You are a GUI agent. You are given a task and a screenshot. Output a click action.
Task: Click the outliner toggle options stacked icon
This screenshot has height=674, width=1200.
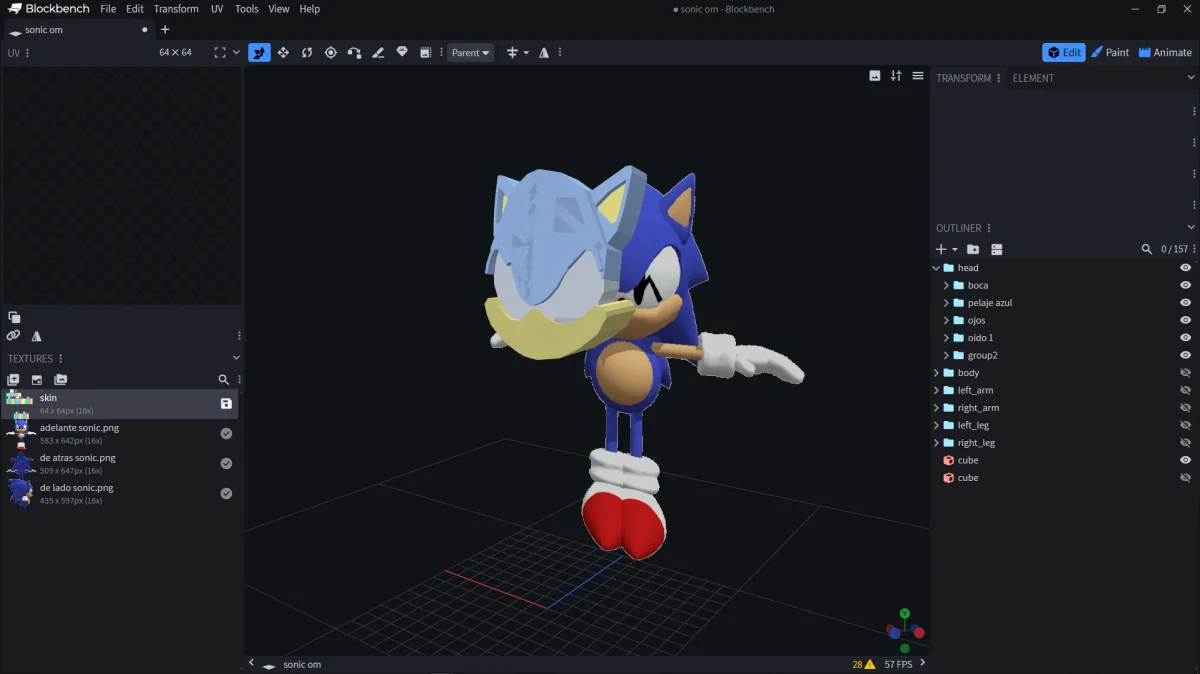click(997, 249)
